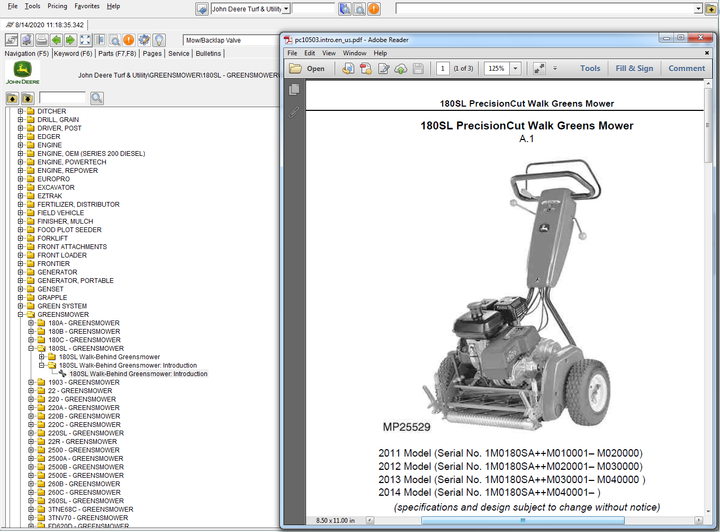Expand the 2500E - GREENSMOWER folder
This screenshot has width=720, height=532.
pos(31,475)
